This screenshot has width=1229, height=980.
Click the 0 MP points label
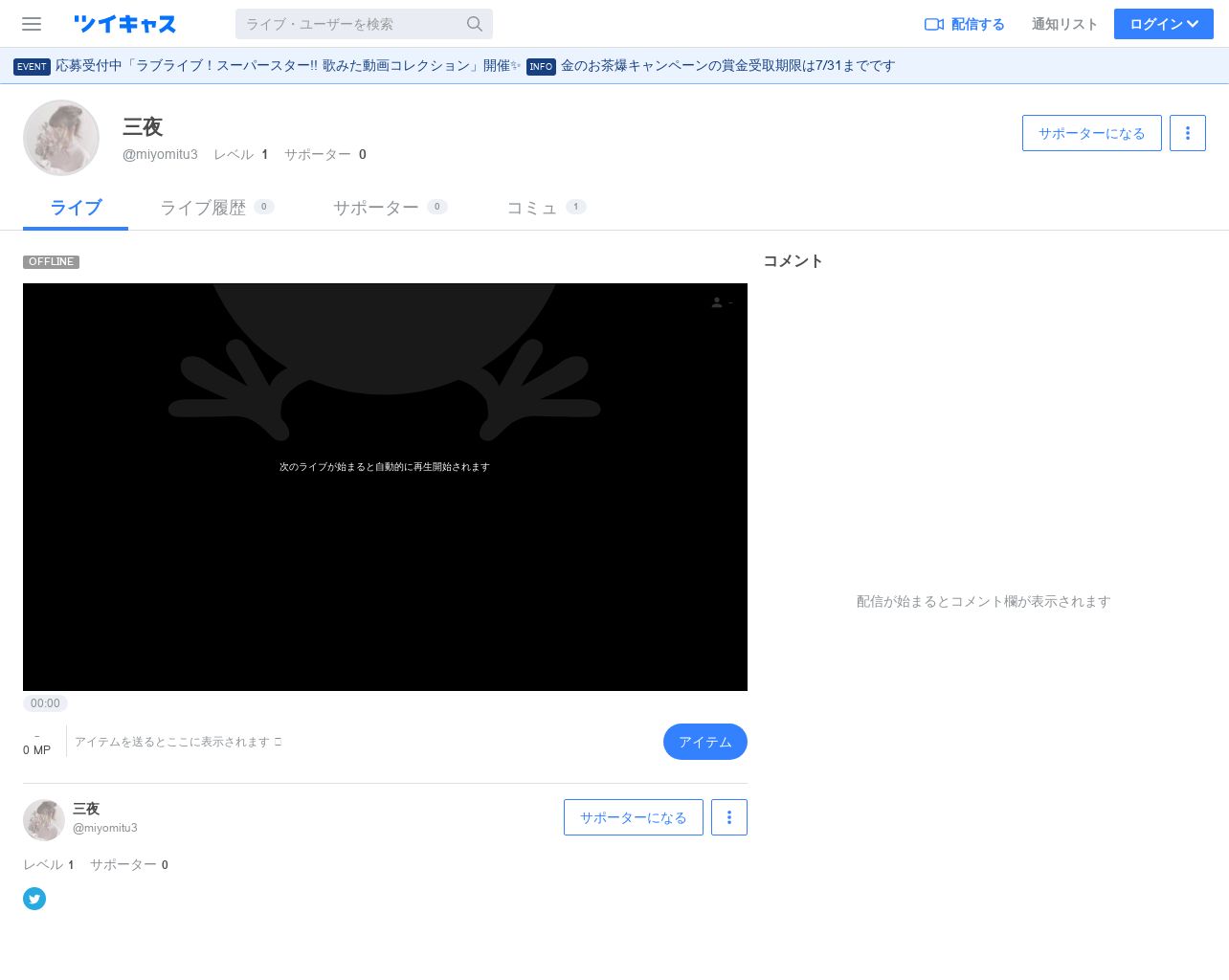click(36, 750)
